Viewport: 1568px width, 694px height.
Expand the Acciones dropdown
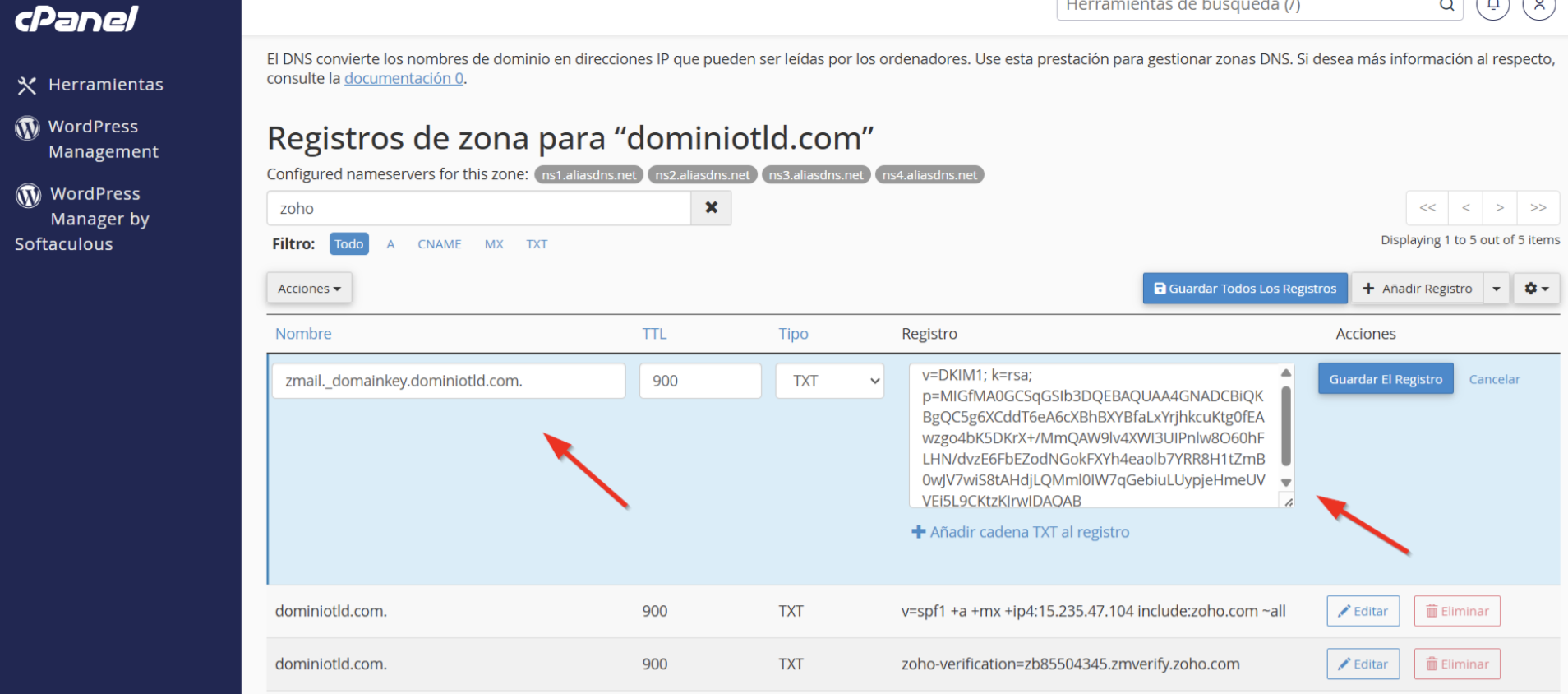click(309, 289)
